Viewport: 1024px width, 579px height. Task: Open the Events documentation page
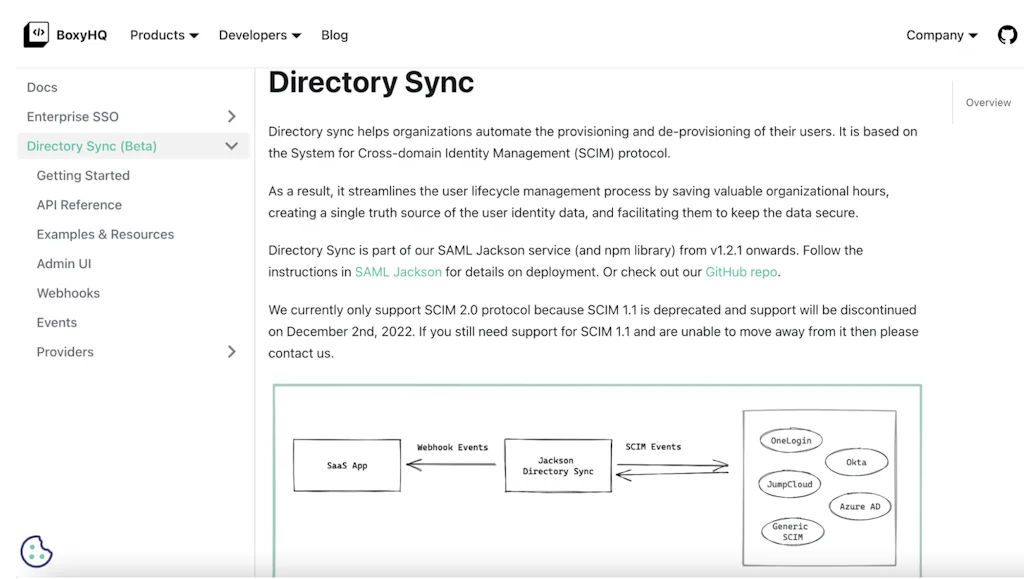tap(56, 322)
